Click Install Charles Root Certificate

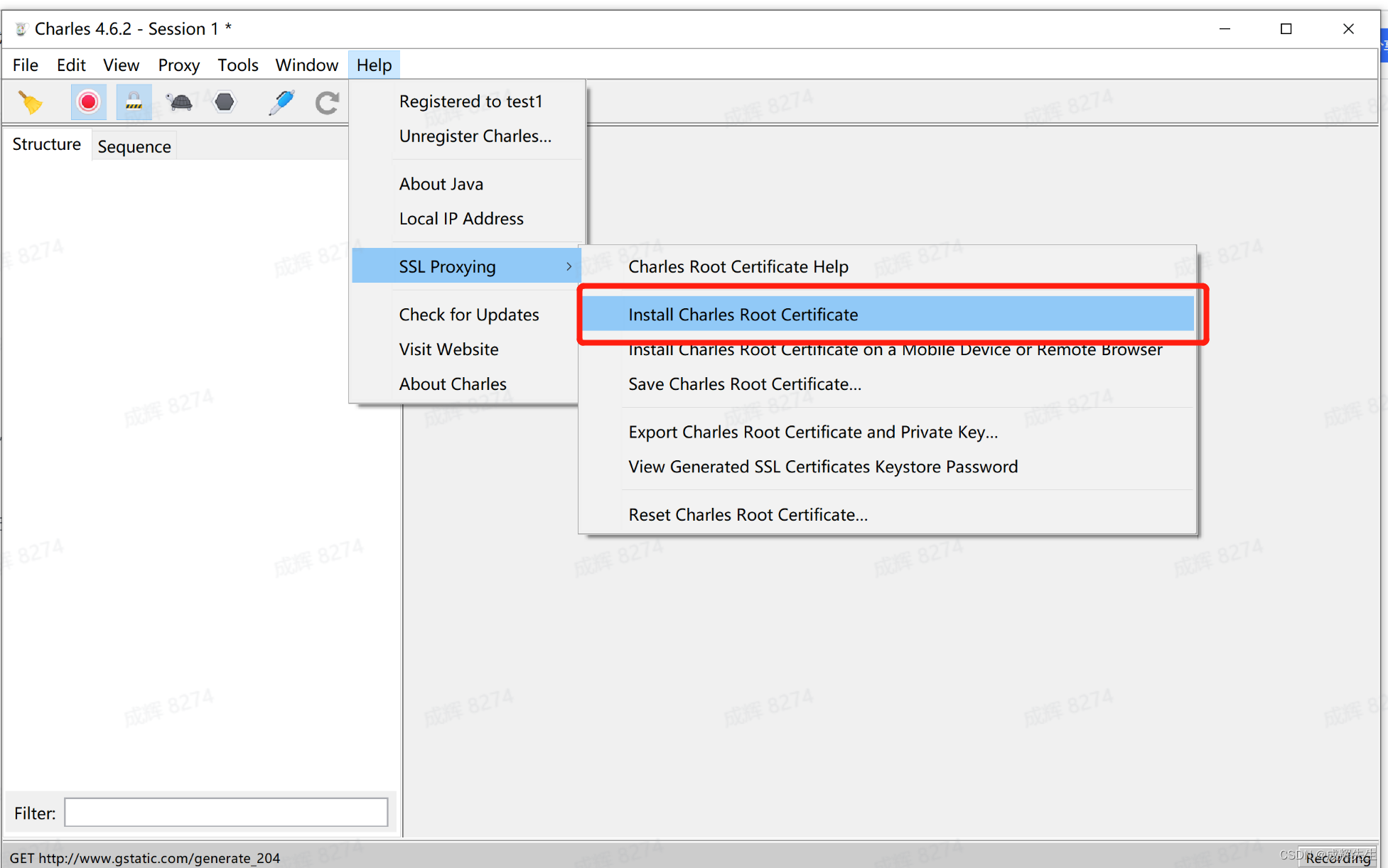[x=888, y=315]
